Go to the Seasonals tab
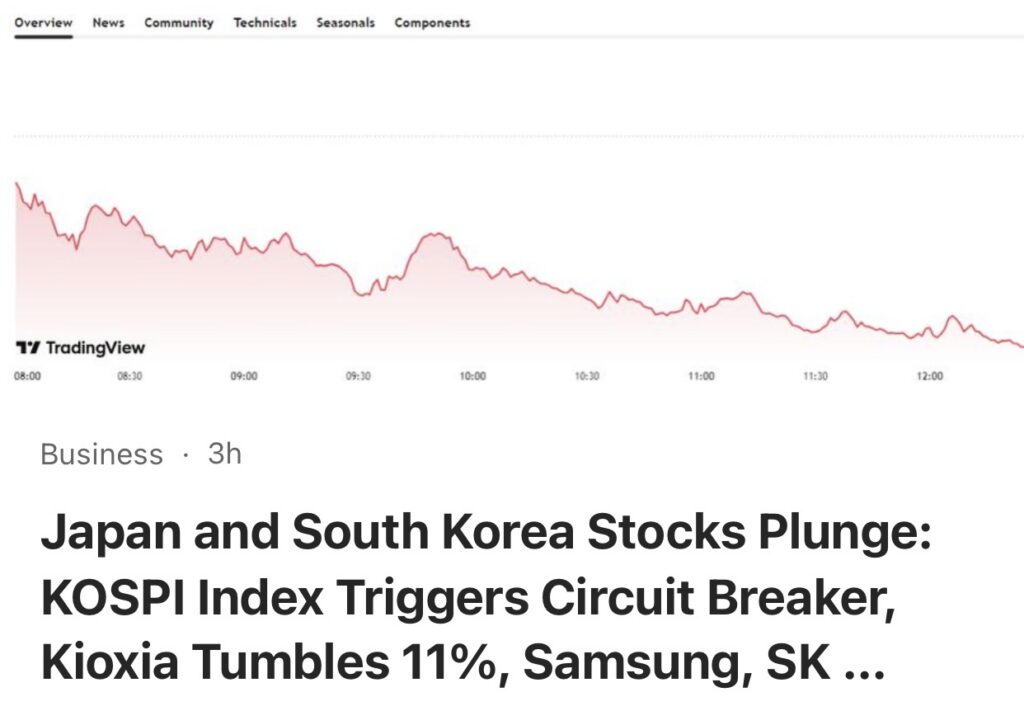 click(345, 23)
